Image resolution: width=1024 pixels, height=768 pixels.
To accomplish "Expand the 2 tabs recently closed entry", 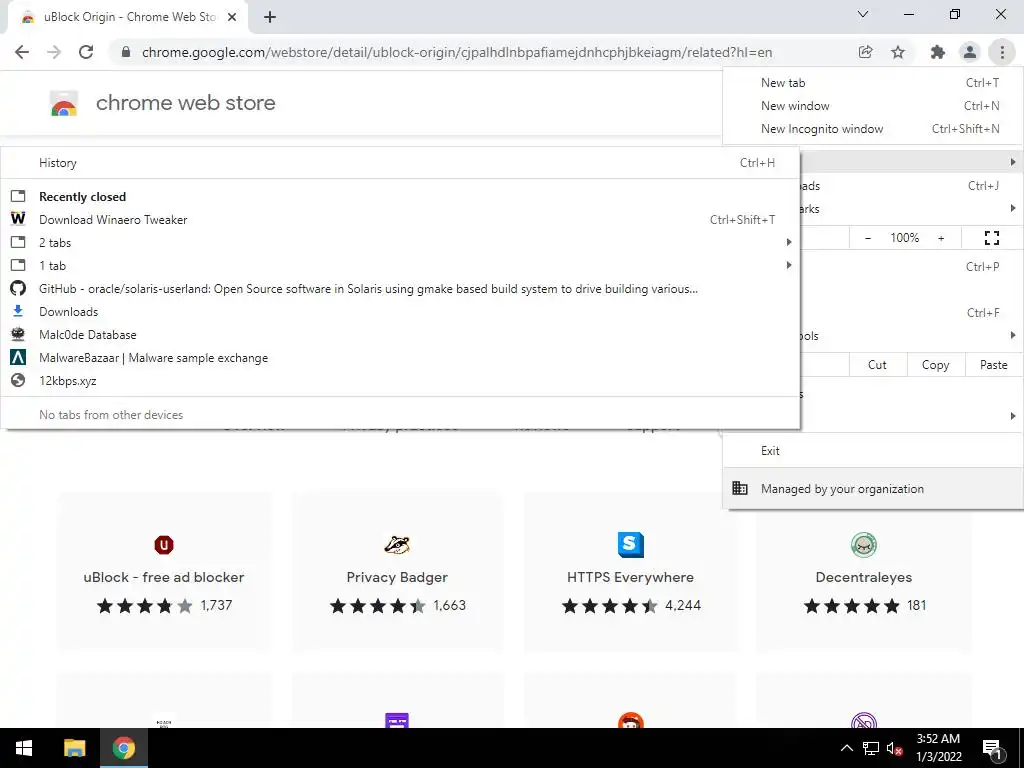I will click(x=400, y=242).
